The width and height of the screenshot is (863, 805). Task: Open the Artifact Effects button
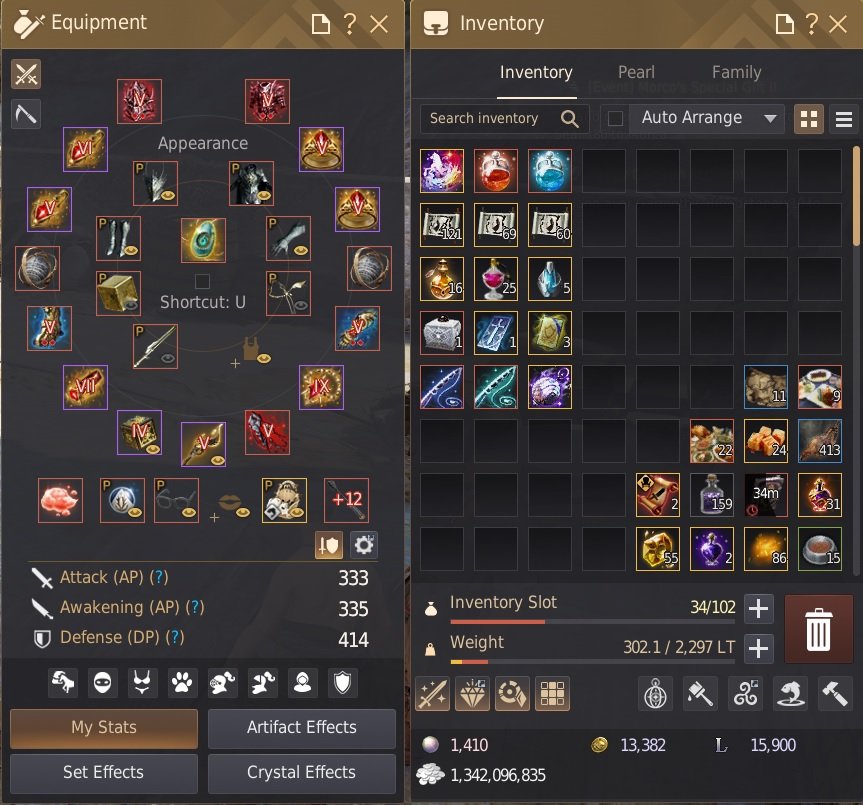[302, 727]
